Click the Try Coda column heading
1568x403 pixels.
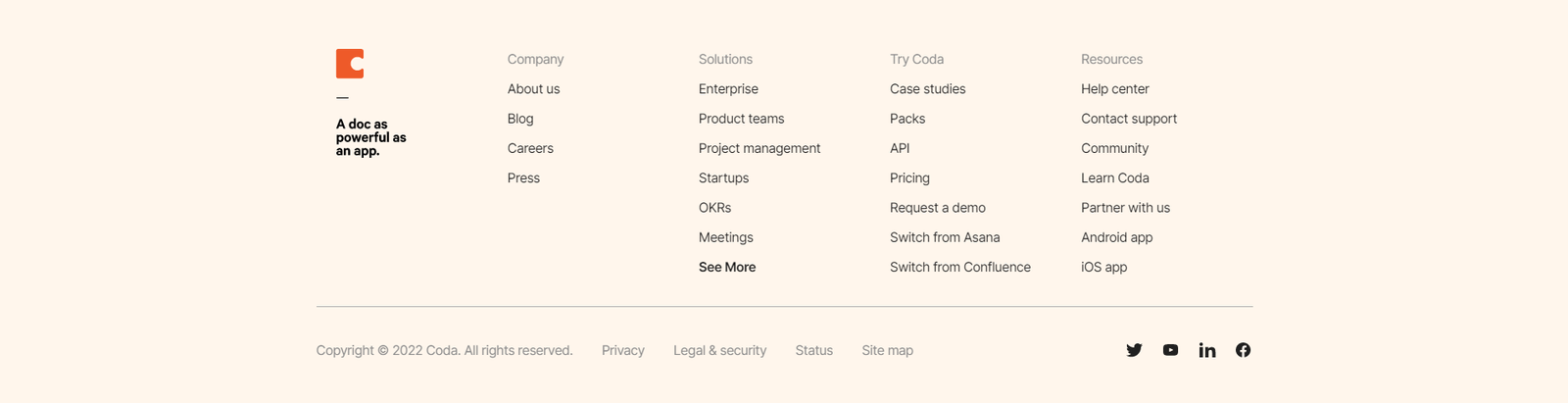(x=916, y=60)
